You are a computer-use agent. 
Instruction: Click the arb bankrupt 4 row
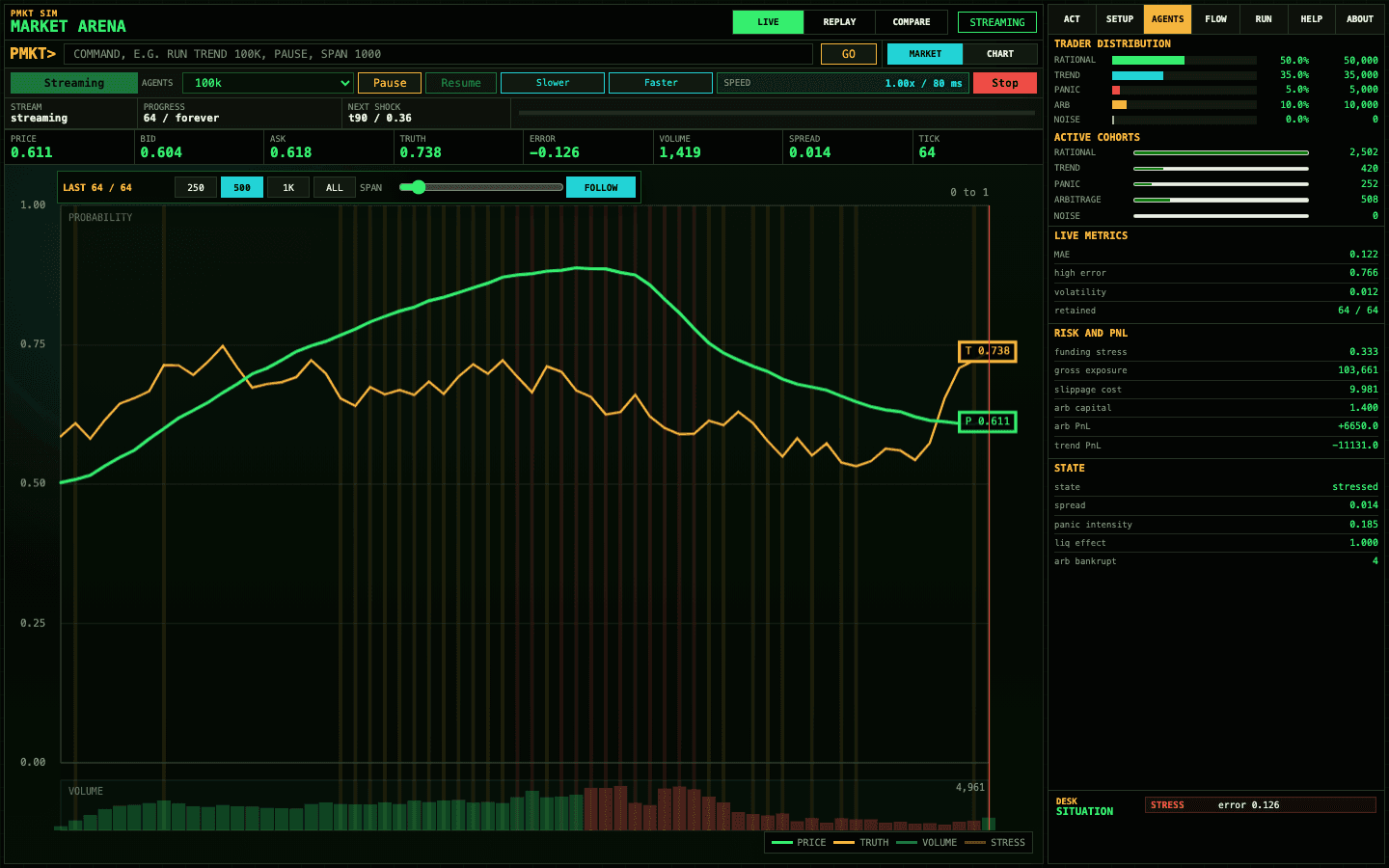1216,561
